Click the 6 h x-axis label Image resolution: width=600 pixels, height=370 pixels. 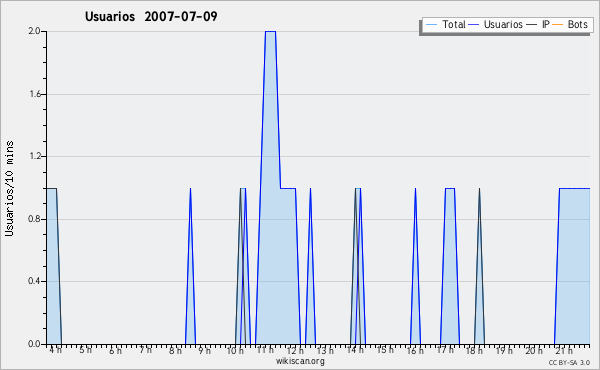(x=116, y=350)
